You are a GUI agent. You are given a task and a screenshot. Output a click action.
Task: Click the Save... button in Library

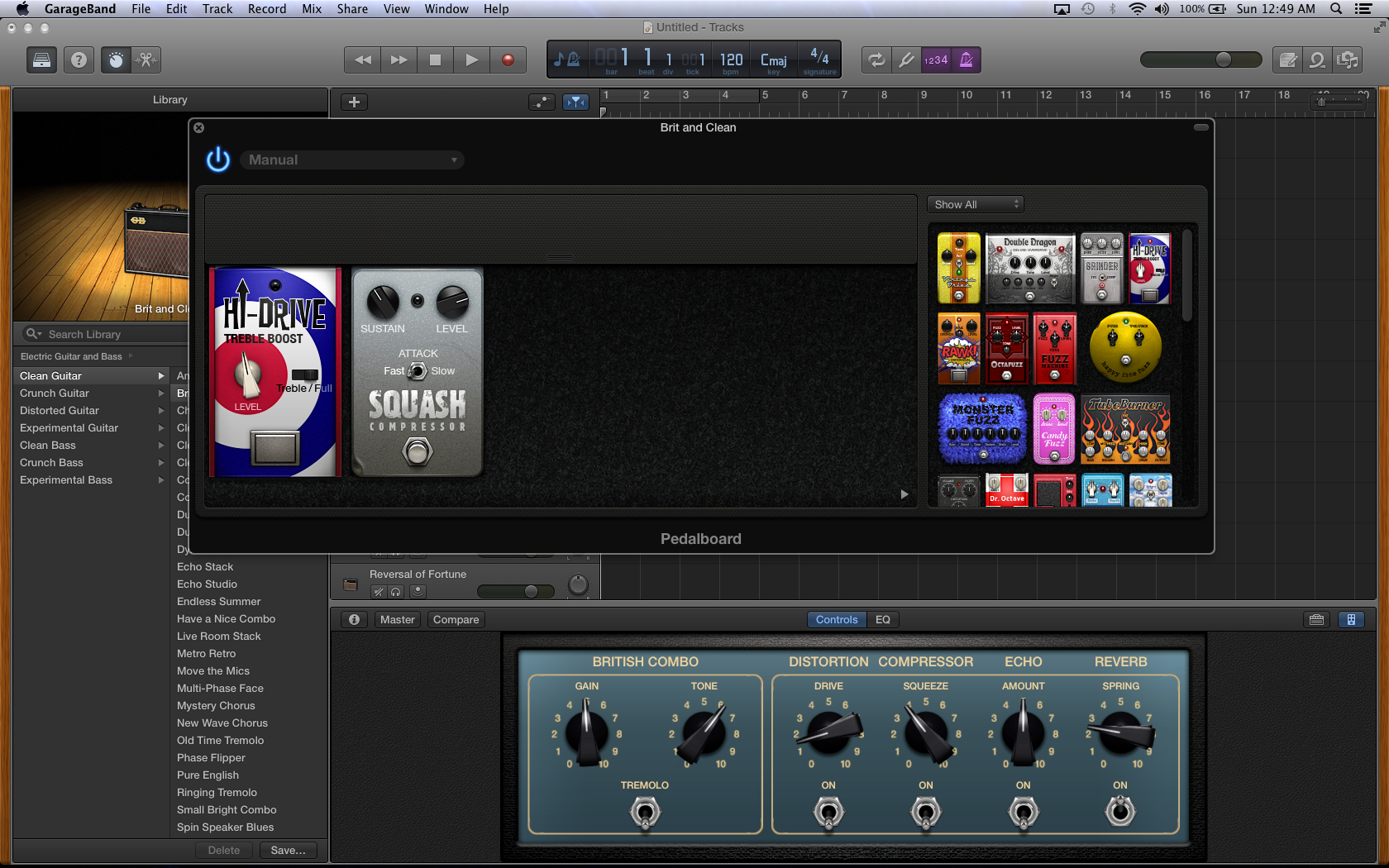coord(288,850)
